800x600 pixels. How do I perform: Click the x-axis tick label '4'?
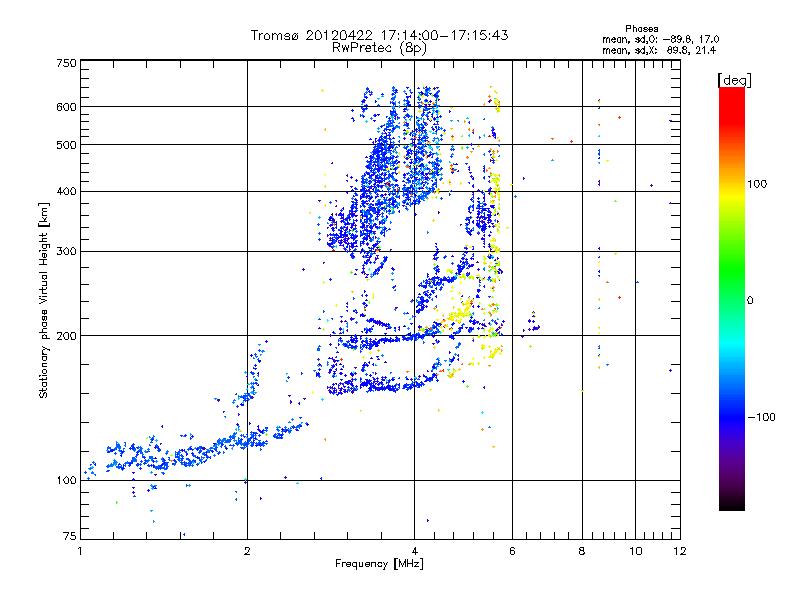[x=414, y=551]
